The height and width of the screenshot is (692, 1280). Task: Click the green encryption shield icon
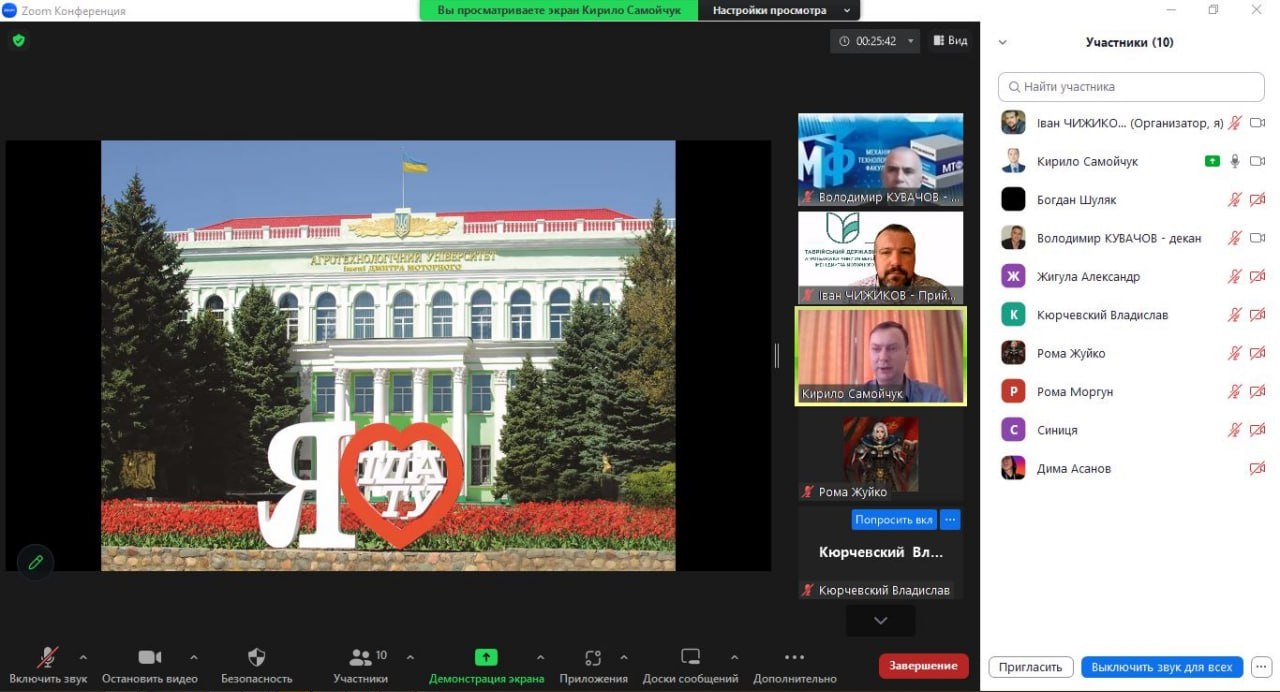[18, 41]
